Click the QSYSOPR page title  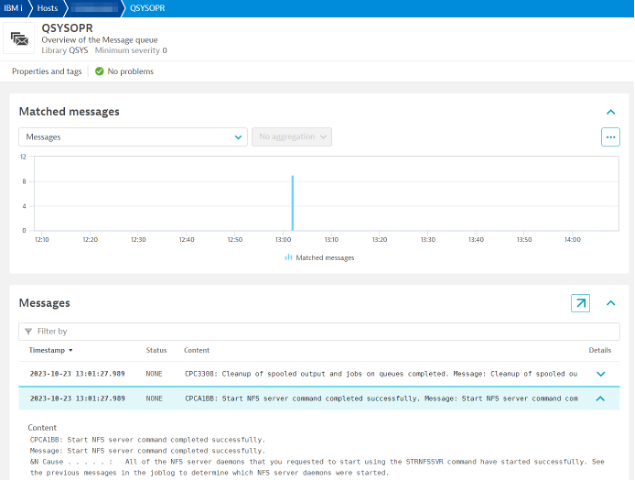point(67,28)
